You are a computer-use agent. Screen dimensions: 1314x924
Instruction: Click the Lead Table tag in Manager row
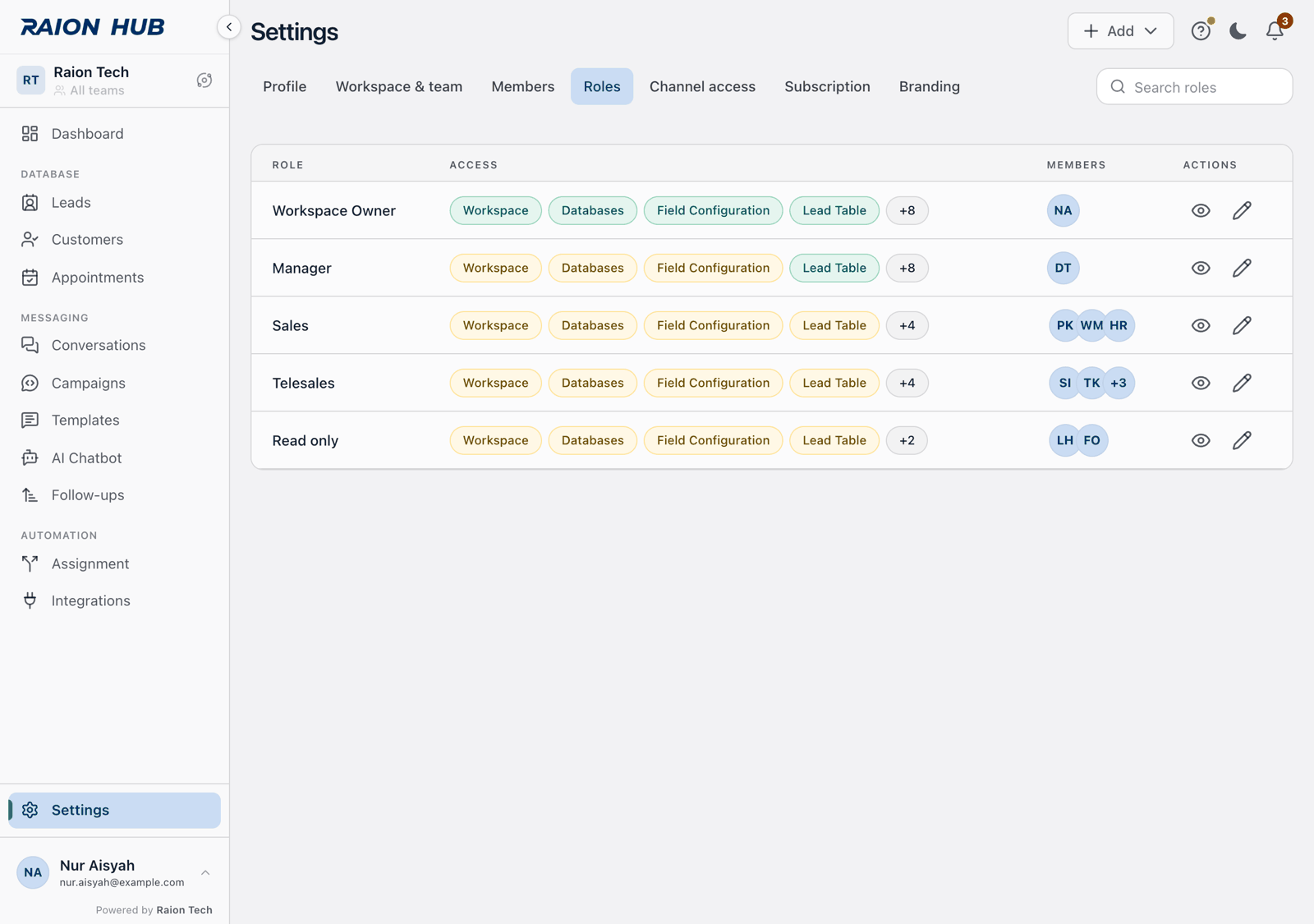point(834,269)
